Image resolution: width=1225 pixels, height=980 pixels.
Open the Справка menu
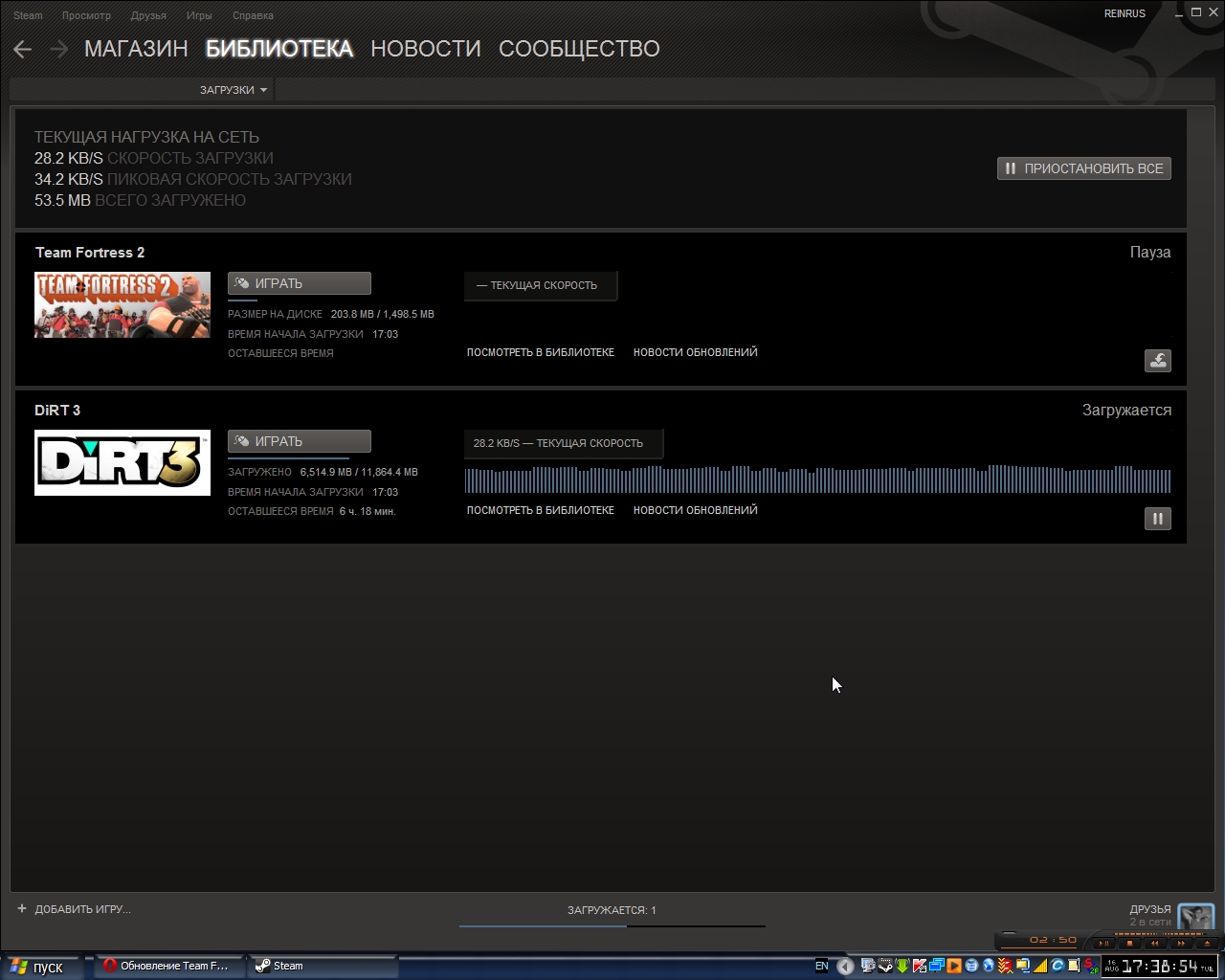pos(253,15)
